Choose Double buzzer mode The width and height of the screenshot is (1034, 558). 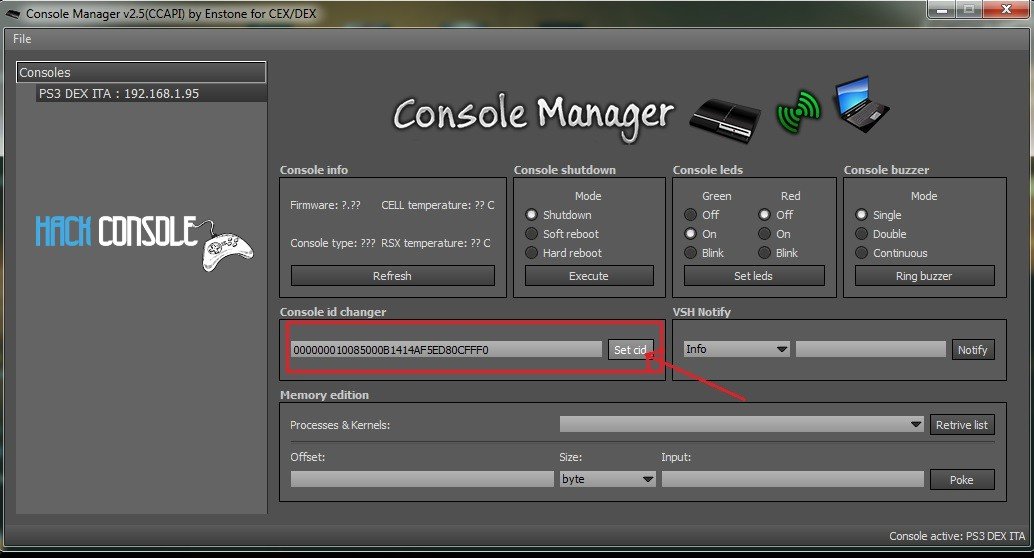coord(861,233)
